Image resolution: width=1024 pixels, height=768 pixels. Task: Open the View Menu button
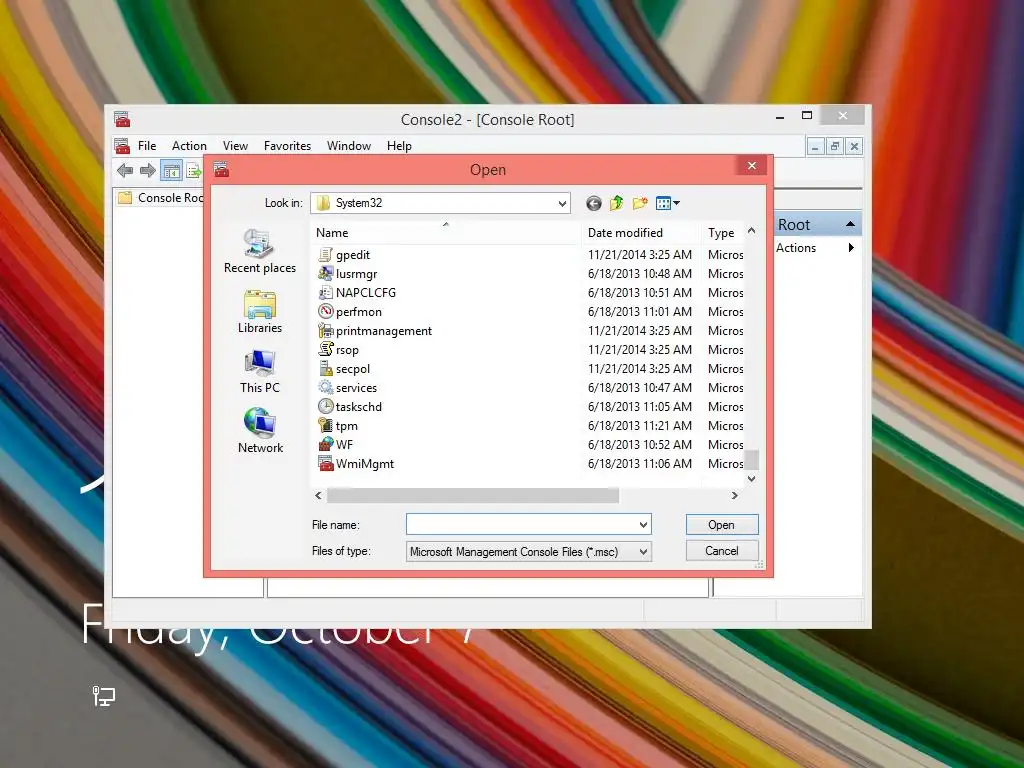tap(667, 204)
